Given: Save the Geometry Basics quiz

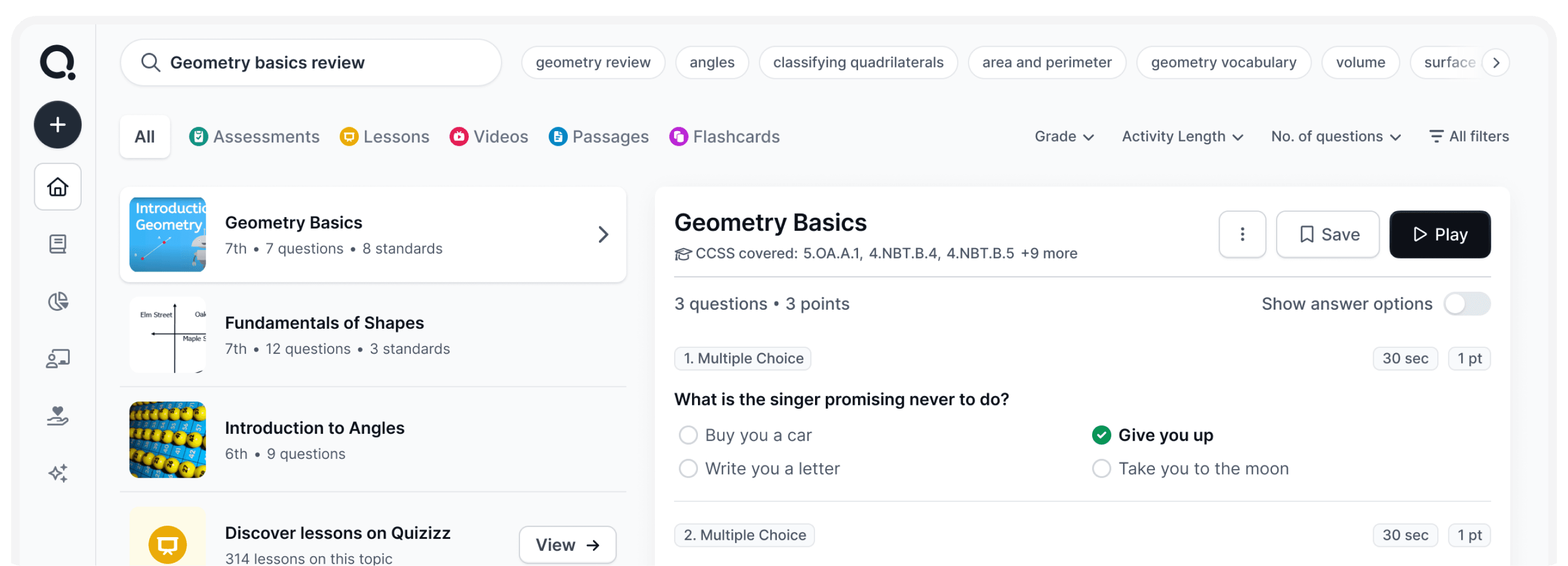Looking at the screenshot, I should [1327, 235].
